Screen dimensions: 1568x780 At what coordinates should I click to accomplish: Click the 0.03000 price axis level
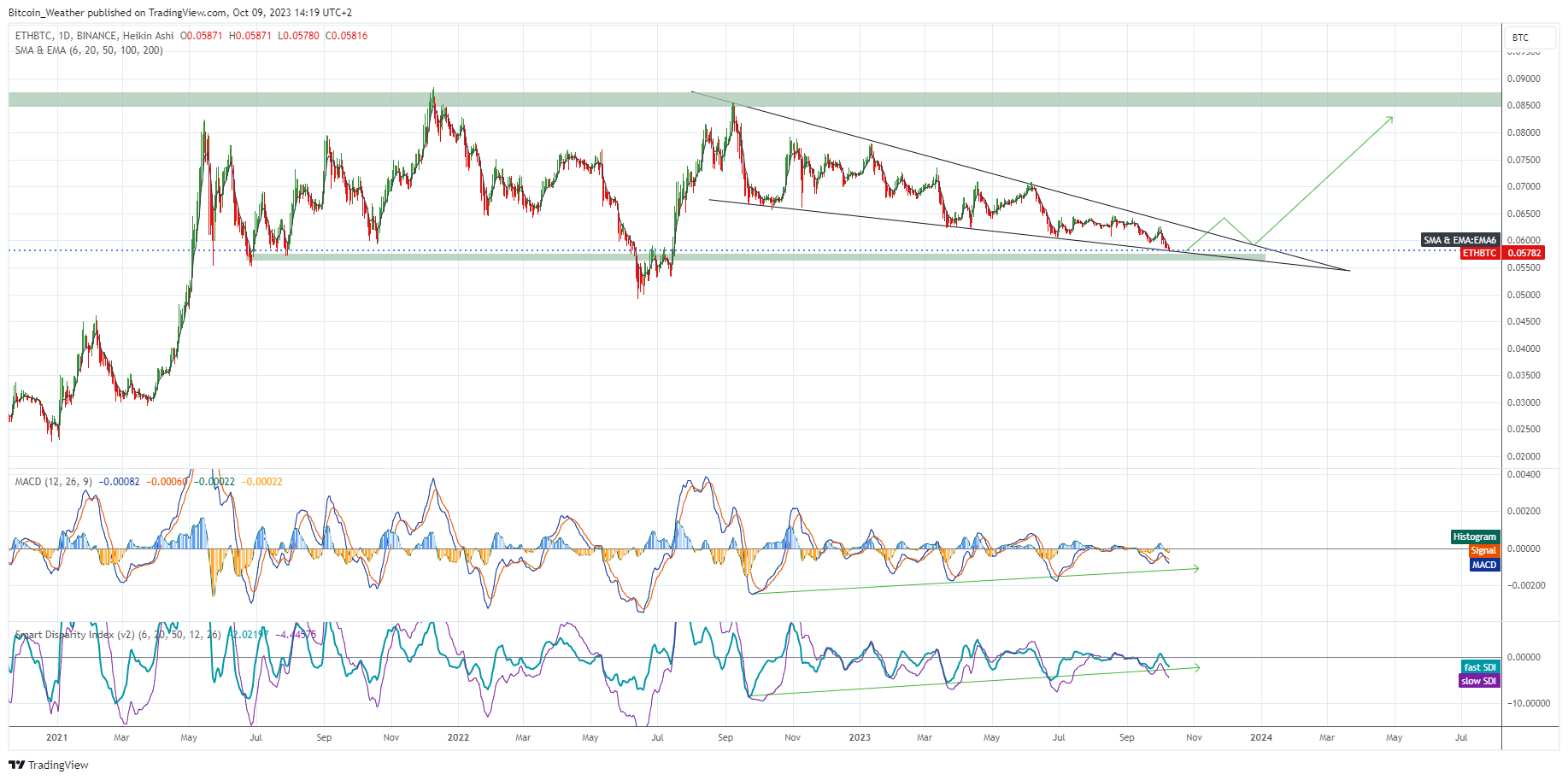click(x=1524, y=402)
